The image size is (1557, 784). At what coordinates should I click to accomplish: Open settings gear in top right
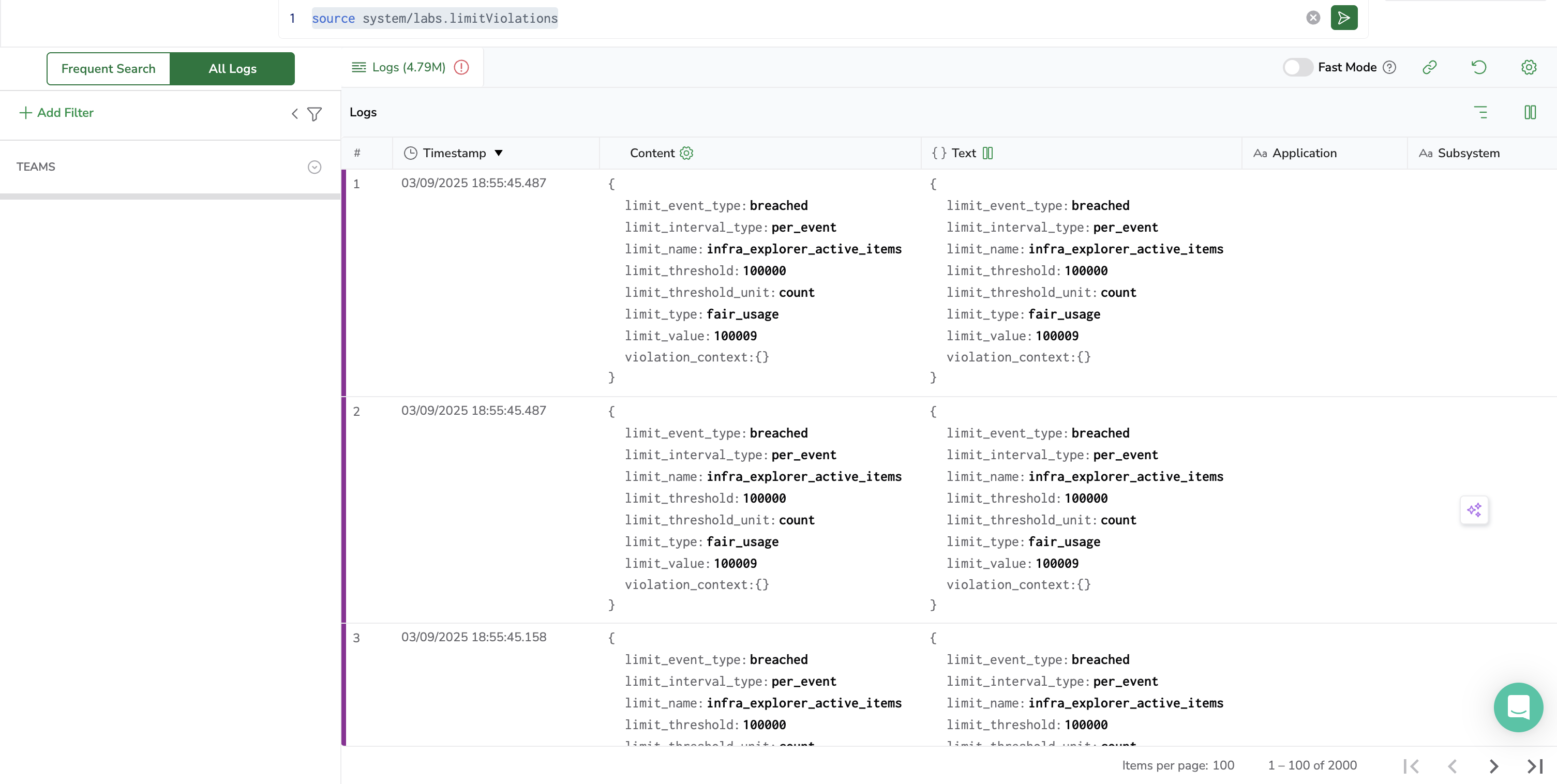[1529, 67]
